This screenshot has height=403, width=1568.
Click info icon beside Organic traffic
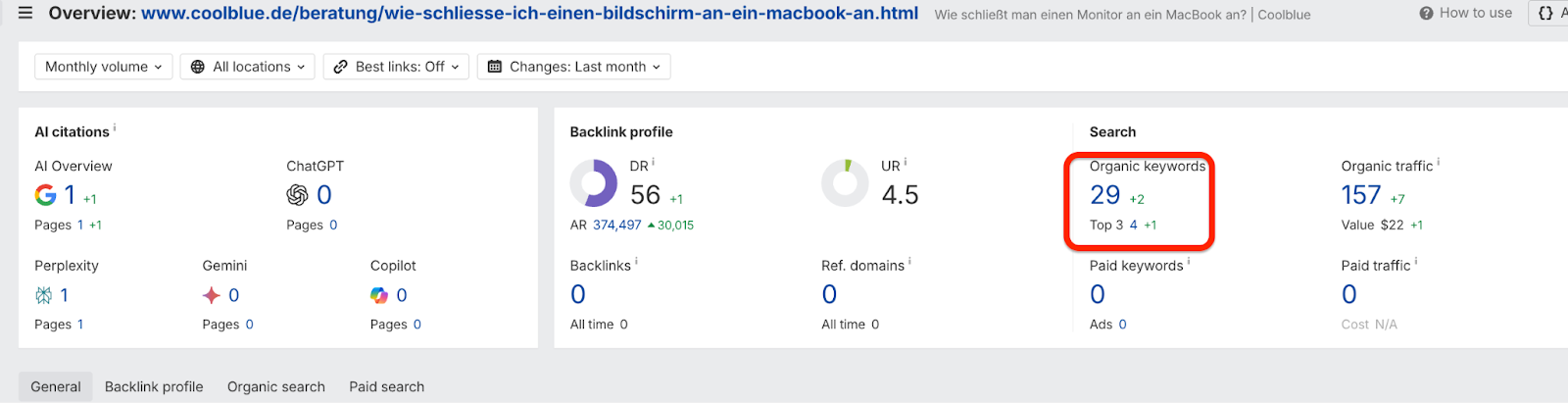pyautogui.click(x=1438, y=162)
